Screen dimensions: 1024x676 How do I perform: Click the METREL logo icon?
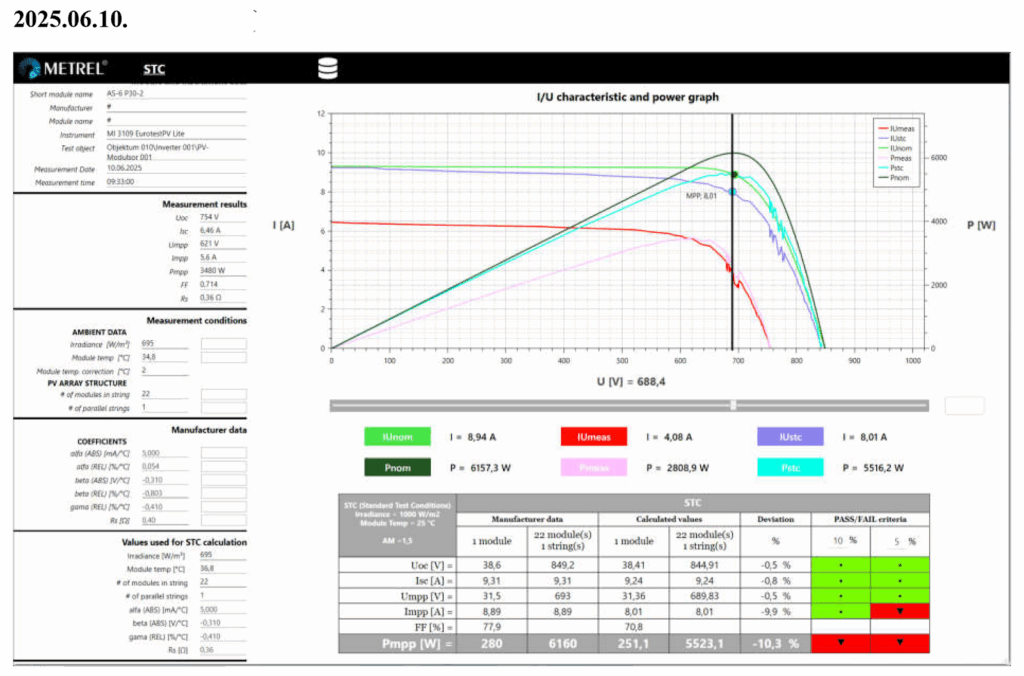pyautogui.click(x=29, y=68)
